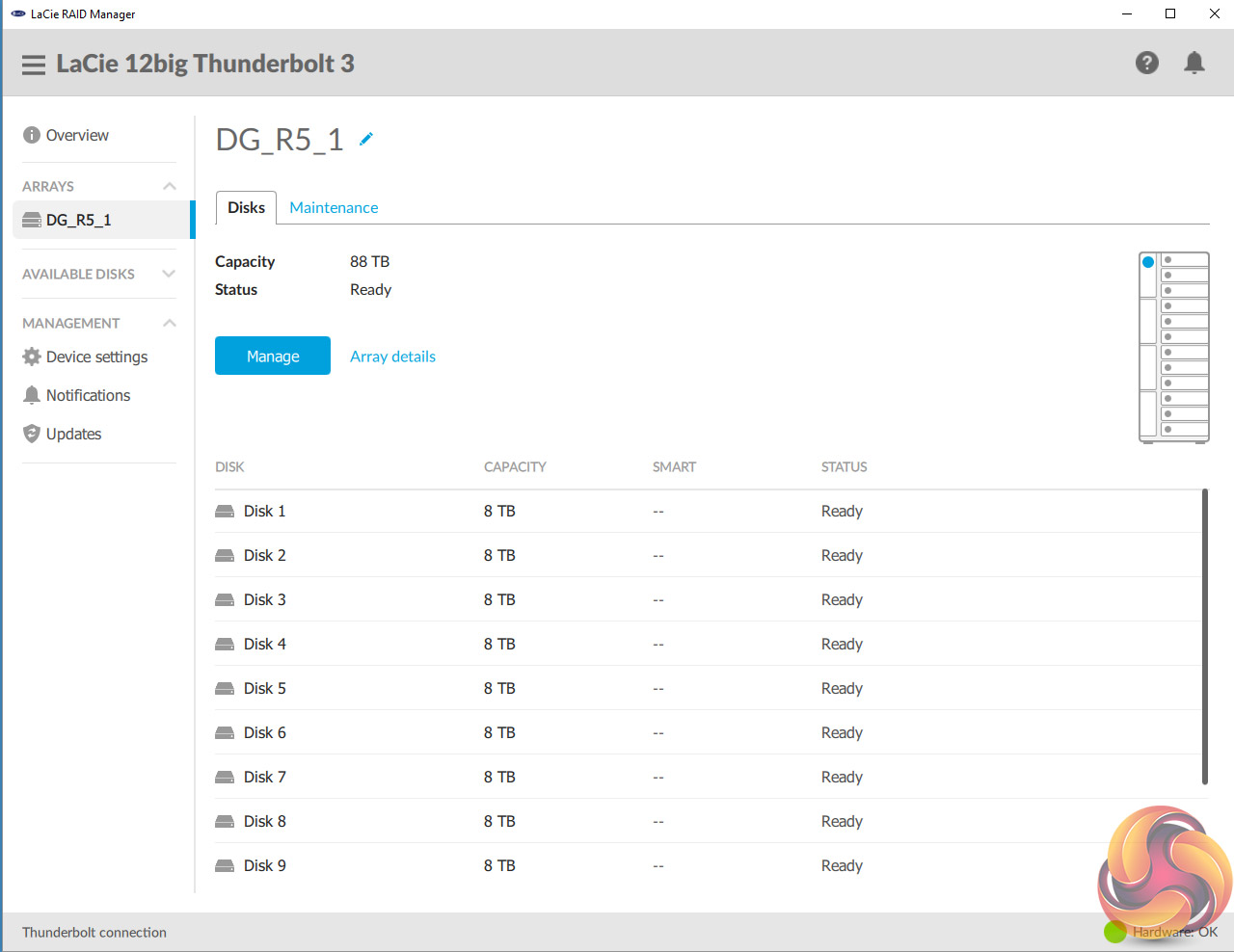Click the Device settings gear icon
Image resolution: width=1234 pixels, height=952 pixels.
coord(32,357)
